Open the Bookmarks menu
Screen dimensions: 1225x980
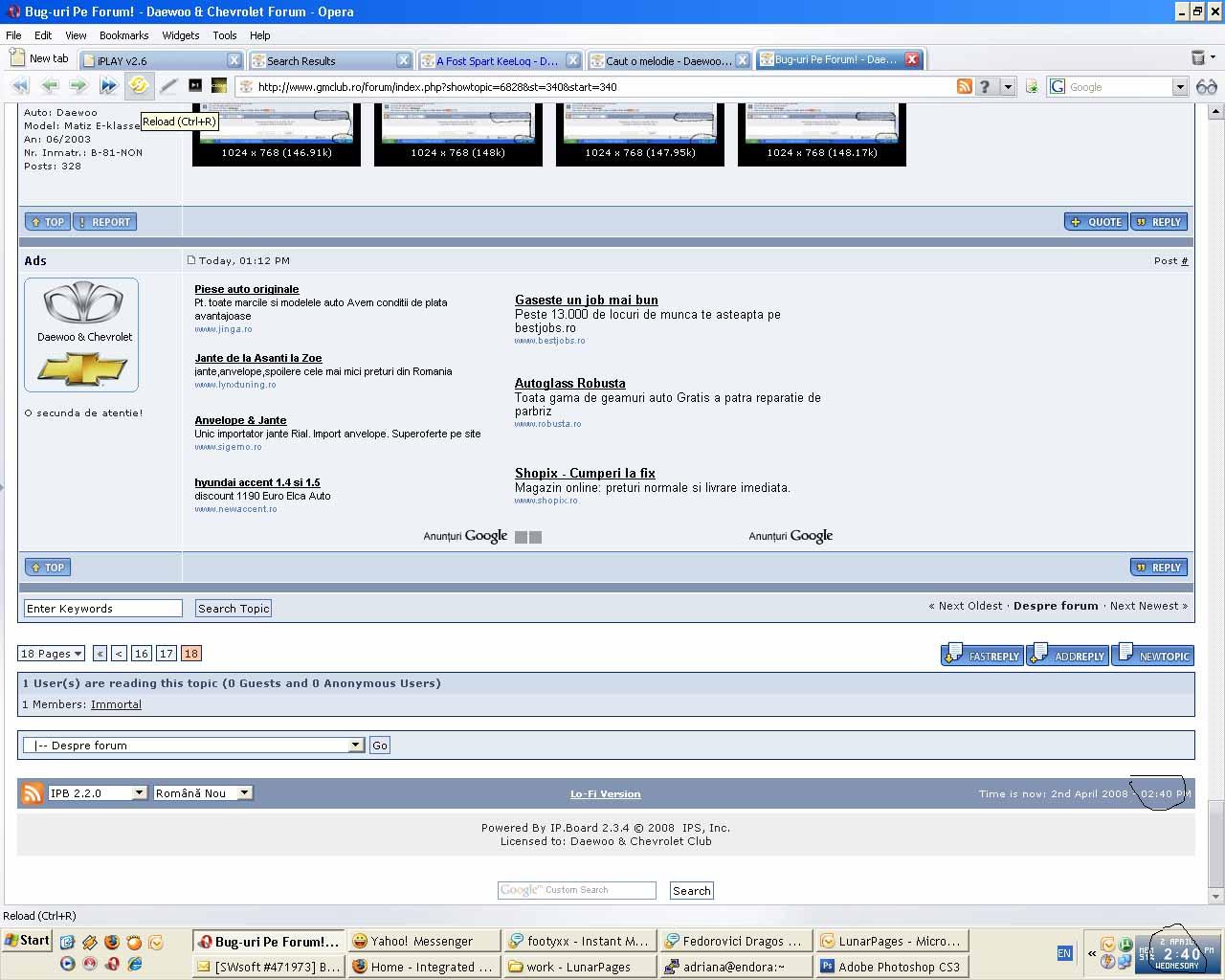[123, 35]
